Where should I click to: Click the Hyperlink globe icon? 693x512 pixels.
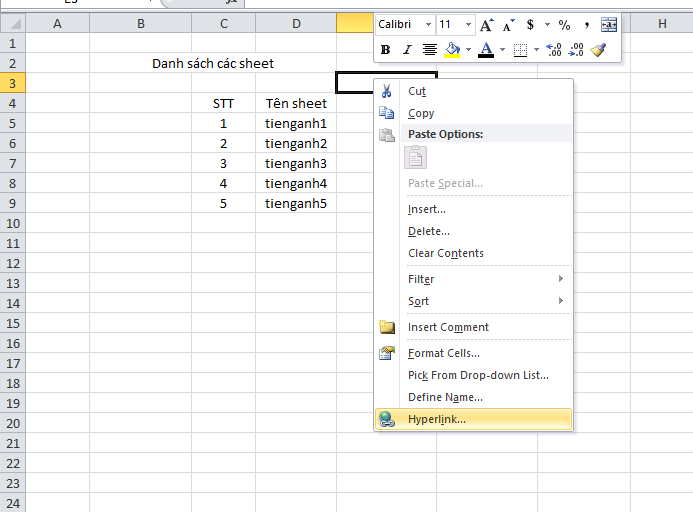click(387, 419)
